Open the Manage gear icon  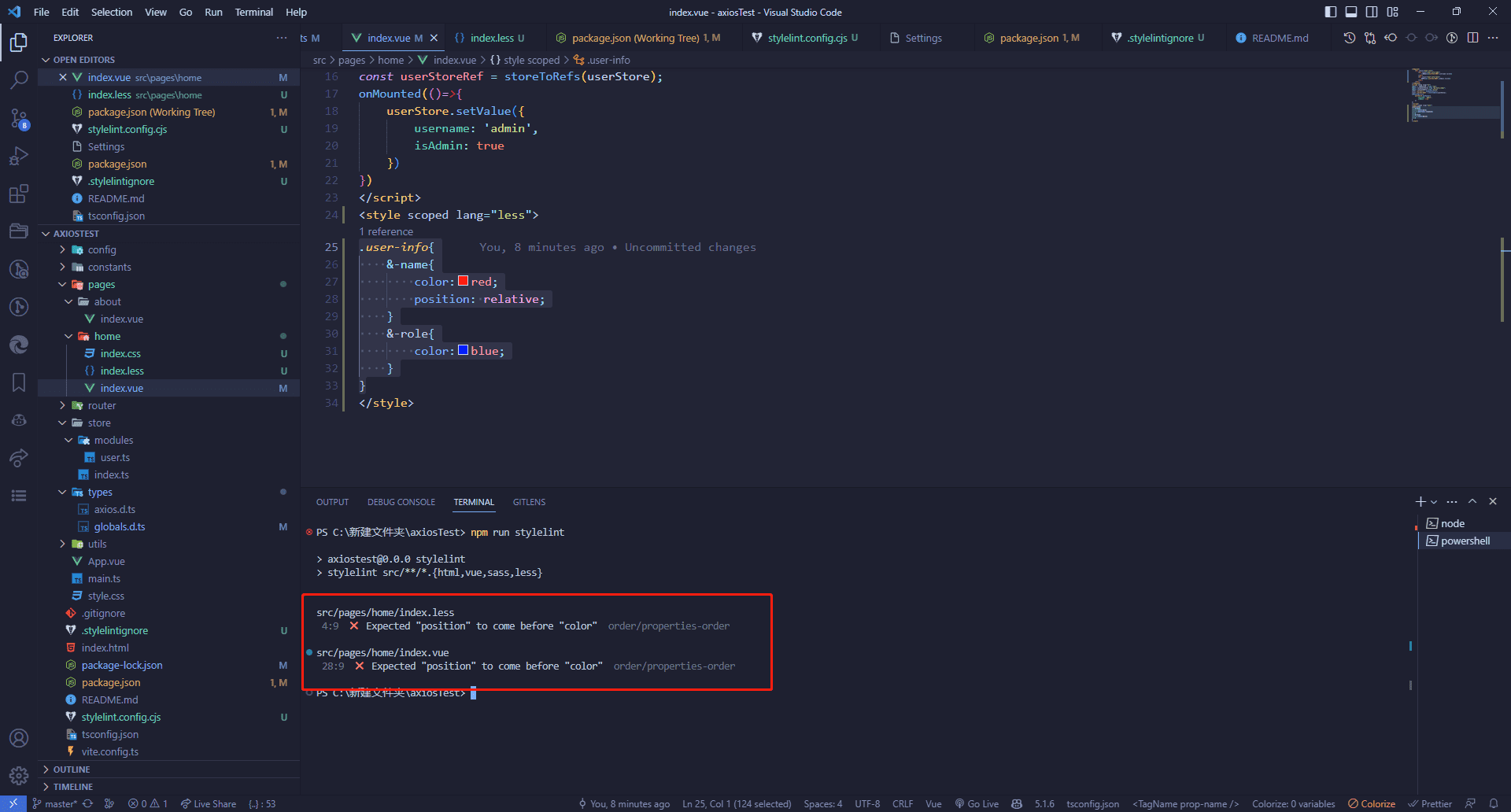pyautogui.click(x=19, y=776)
